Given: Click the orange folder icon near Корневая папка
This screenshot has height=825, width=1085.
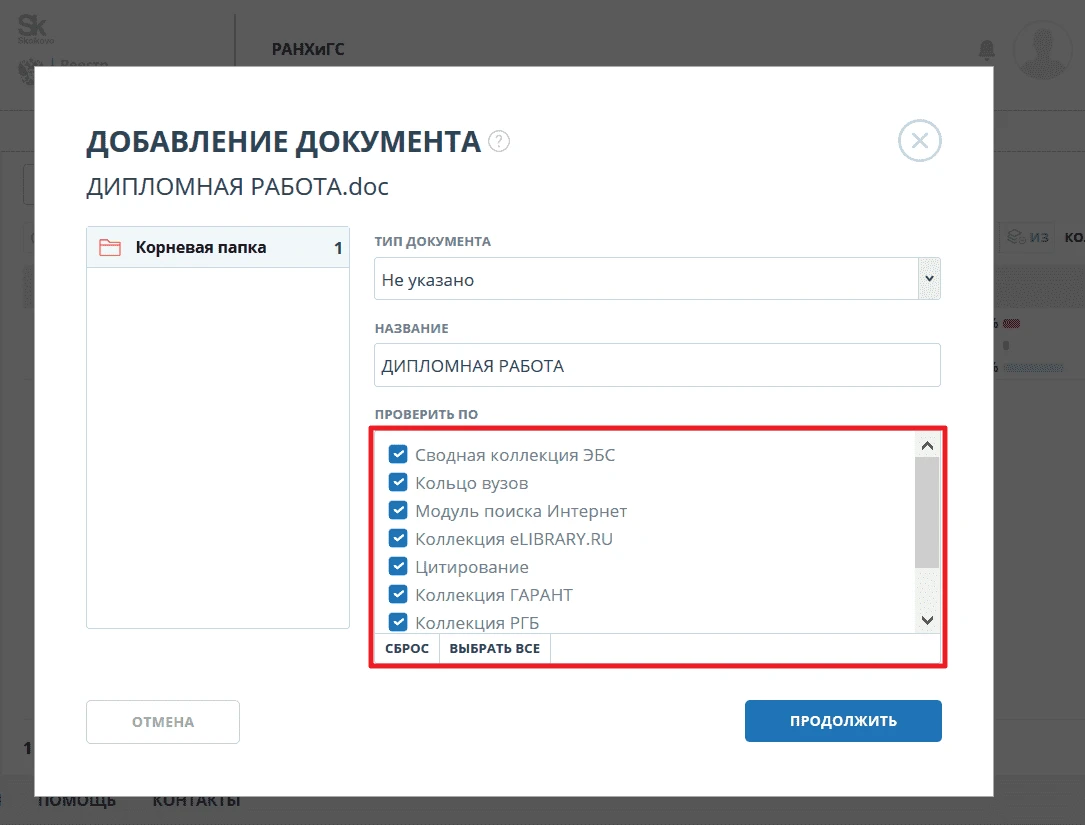Looking at the screenshot, I should (x=110, y=246).
